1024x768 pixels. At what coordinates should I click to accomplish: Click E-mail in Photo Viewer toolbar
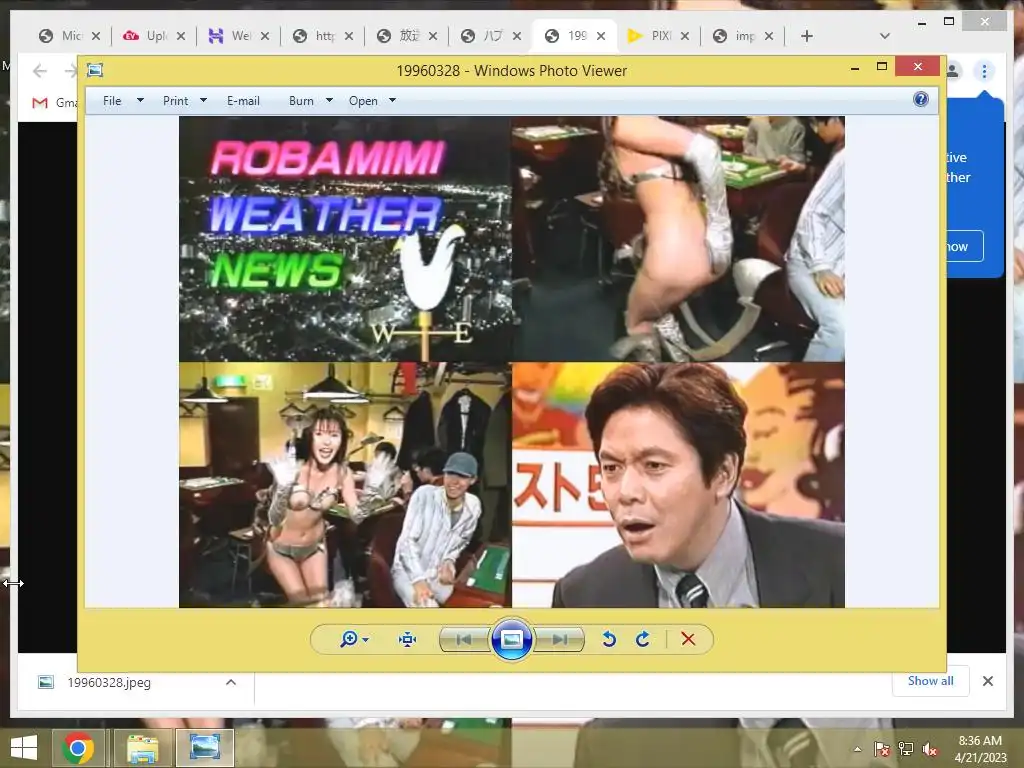243,101
